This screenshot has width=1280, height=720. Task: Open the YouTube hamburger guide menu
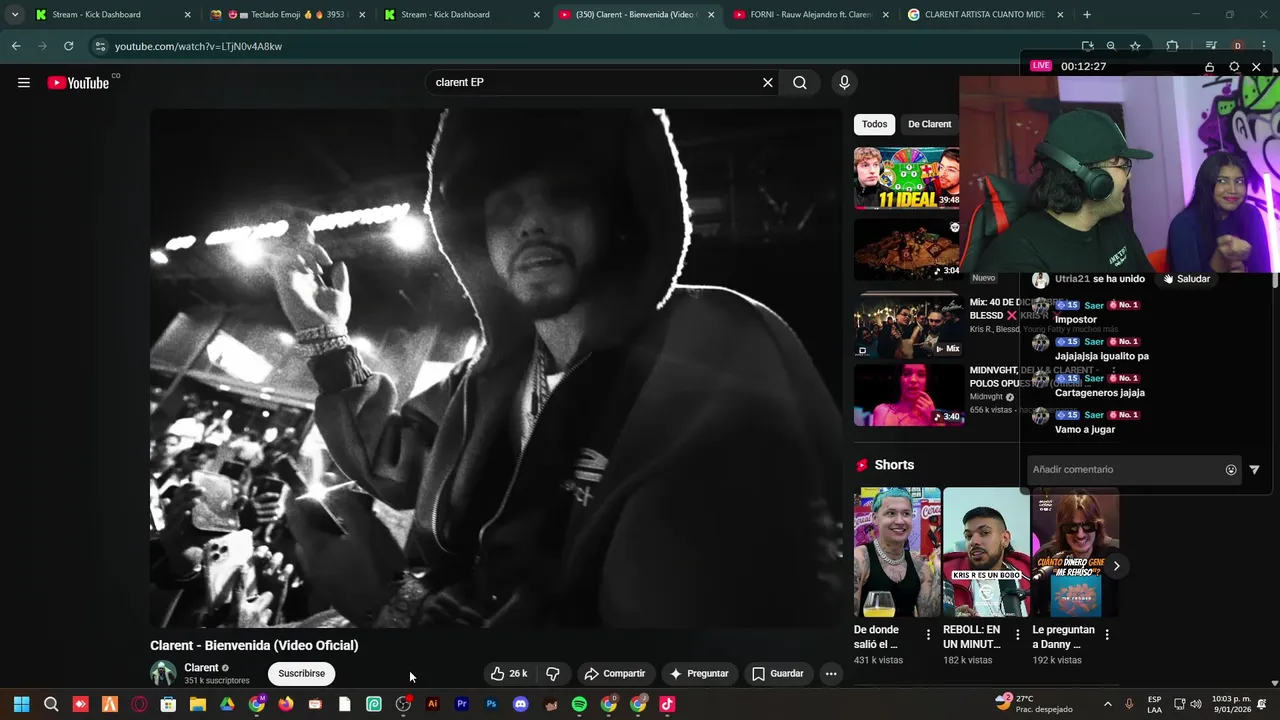24,83
